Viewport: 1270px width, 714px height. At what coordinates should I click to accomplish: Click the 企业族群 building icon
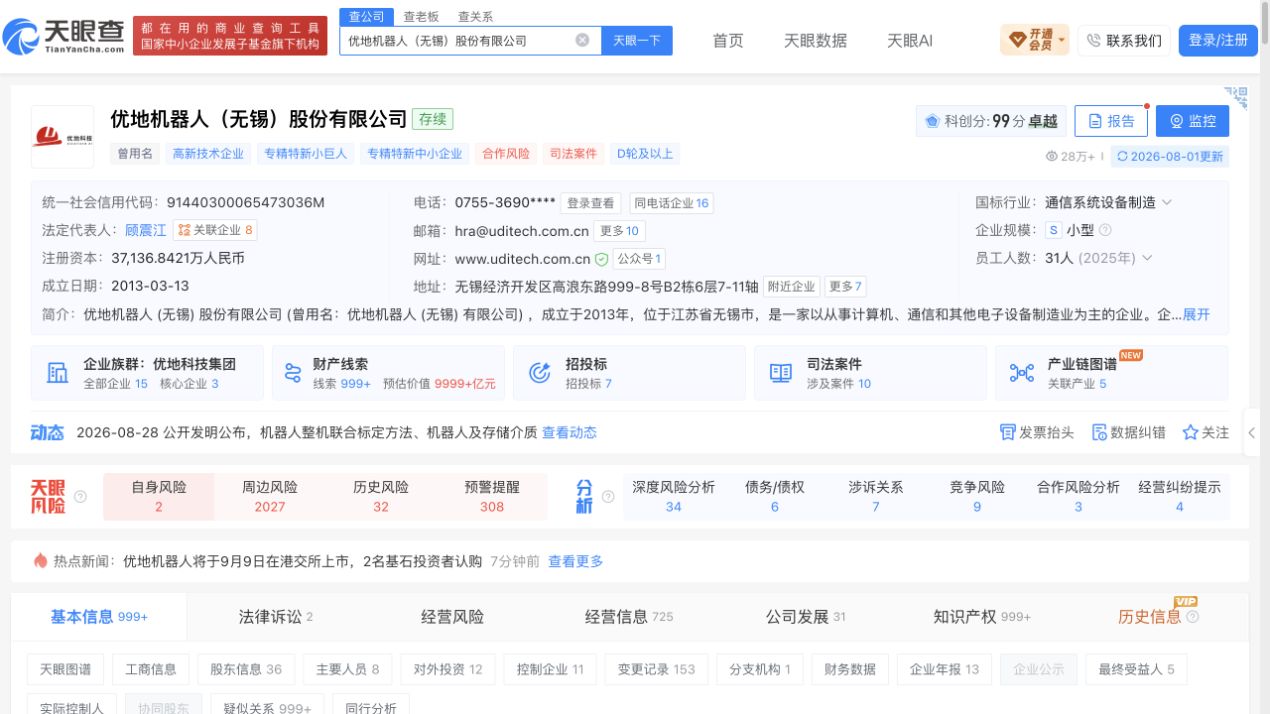(x=58, y=373)
